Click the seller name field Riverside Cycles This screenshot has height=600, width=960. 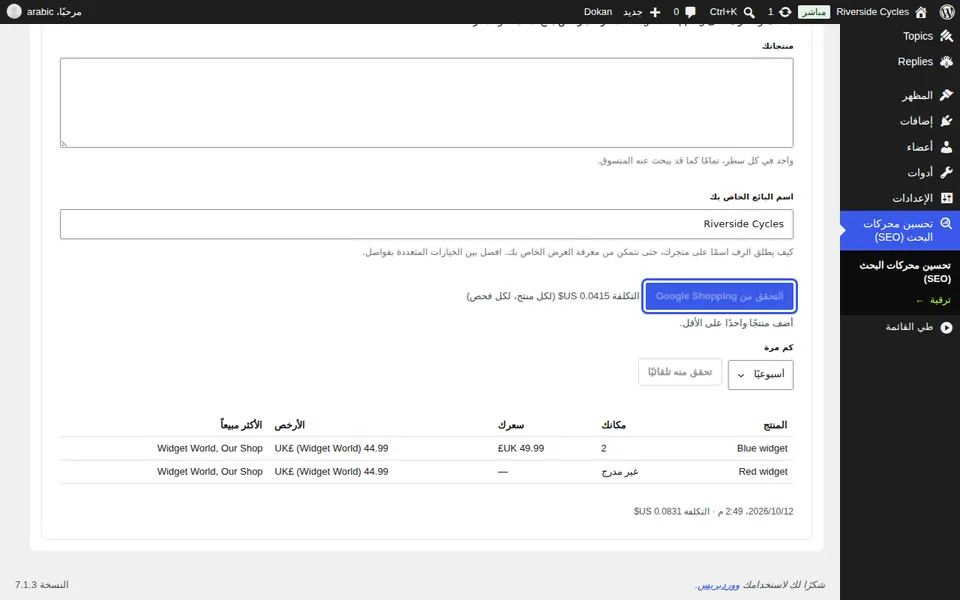point(427,224)
